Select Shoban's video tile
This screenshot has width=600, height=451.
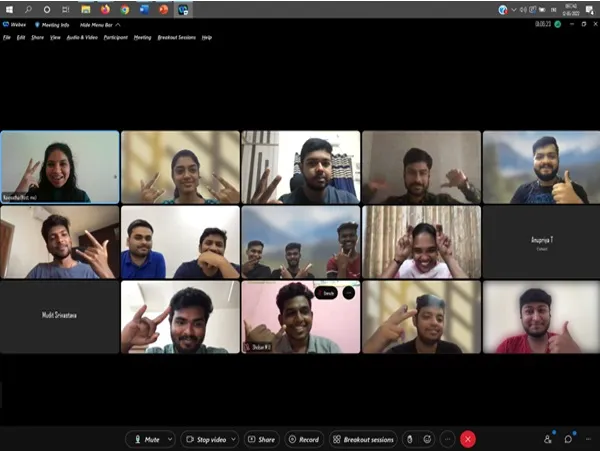(300, 317)
